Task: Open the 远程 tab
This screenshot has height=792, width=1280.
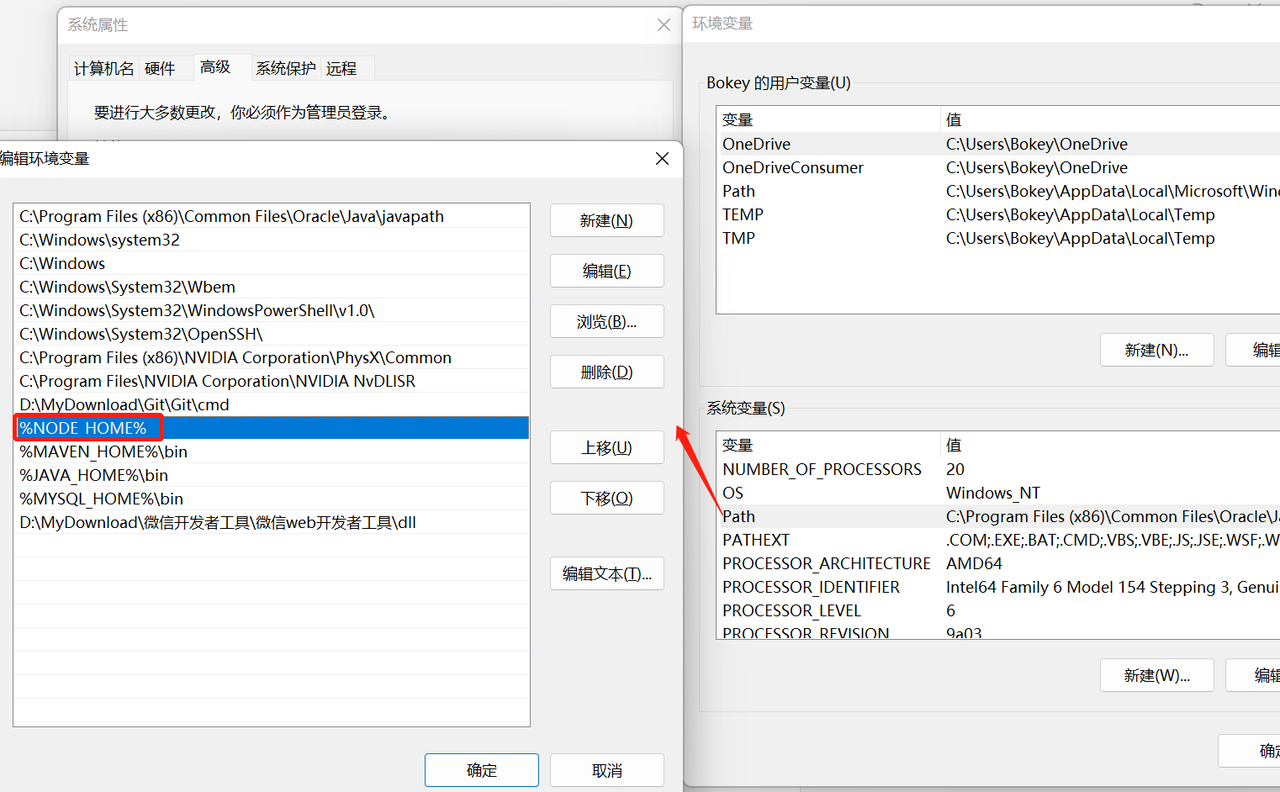Action: coord(341,68)
